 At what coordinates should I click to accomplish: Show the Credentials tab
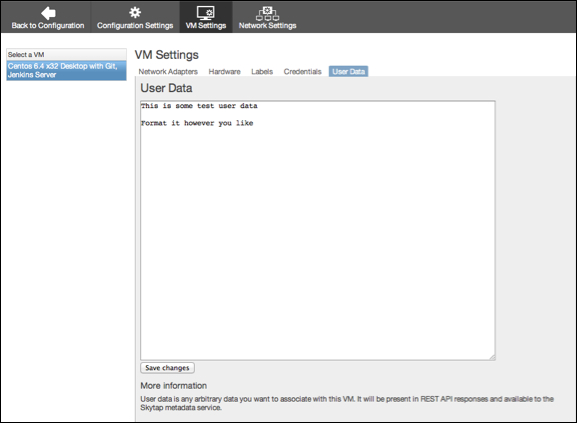(302, 71)
